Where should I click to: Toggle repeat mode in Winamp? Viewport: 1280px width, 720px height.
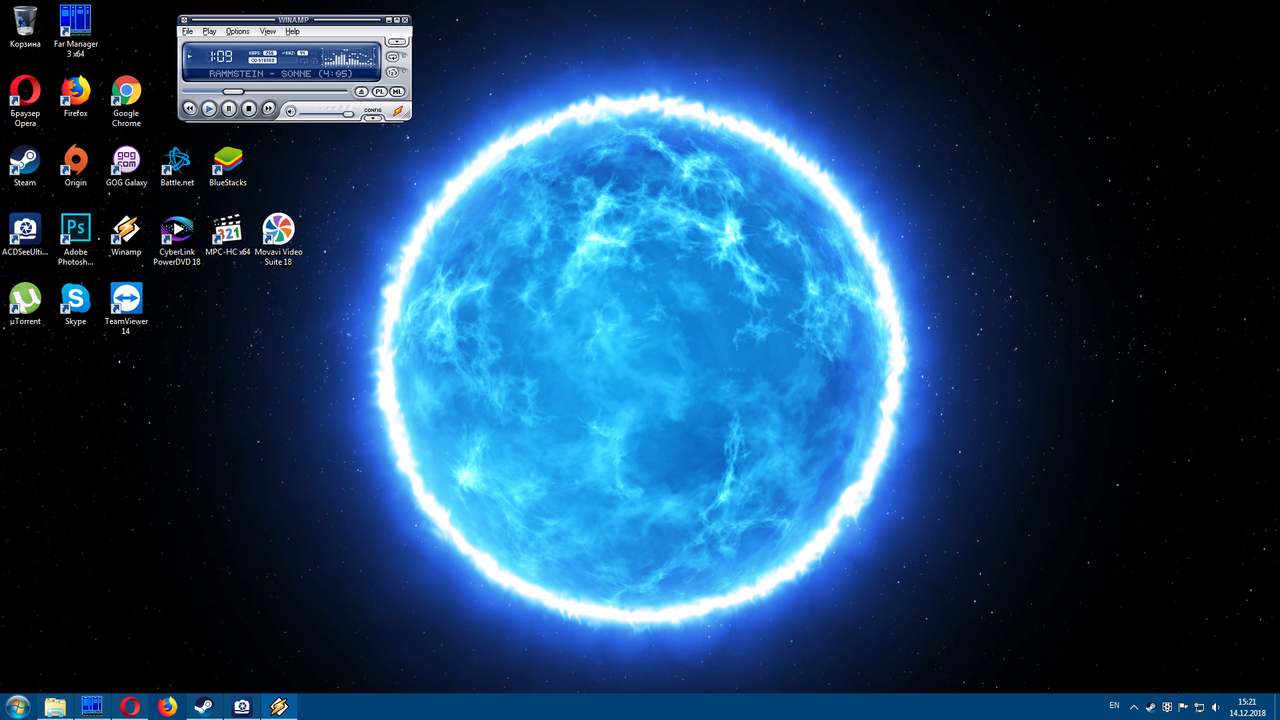[393, 57]
